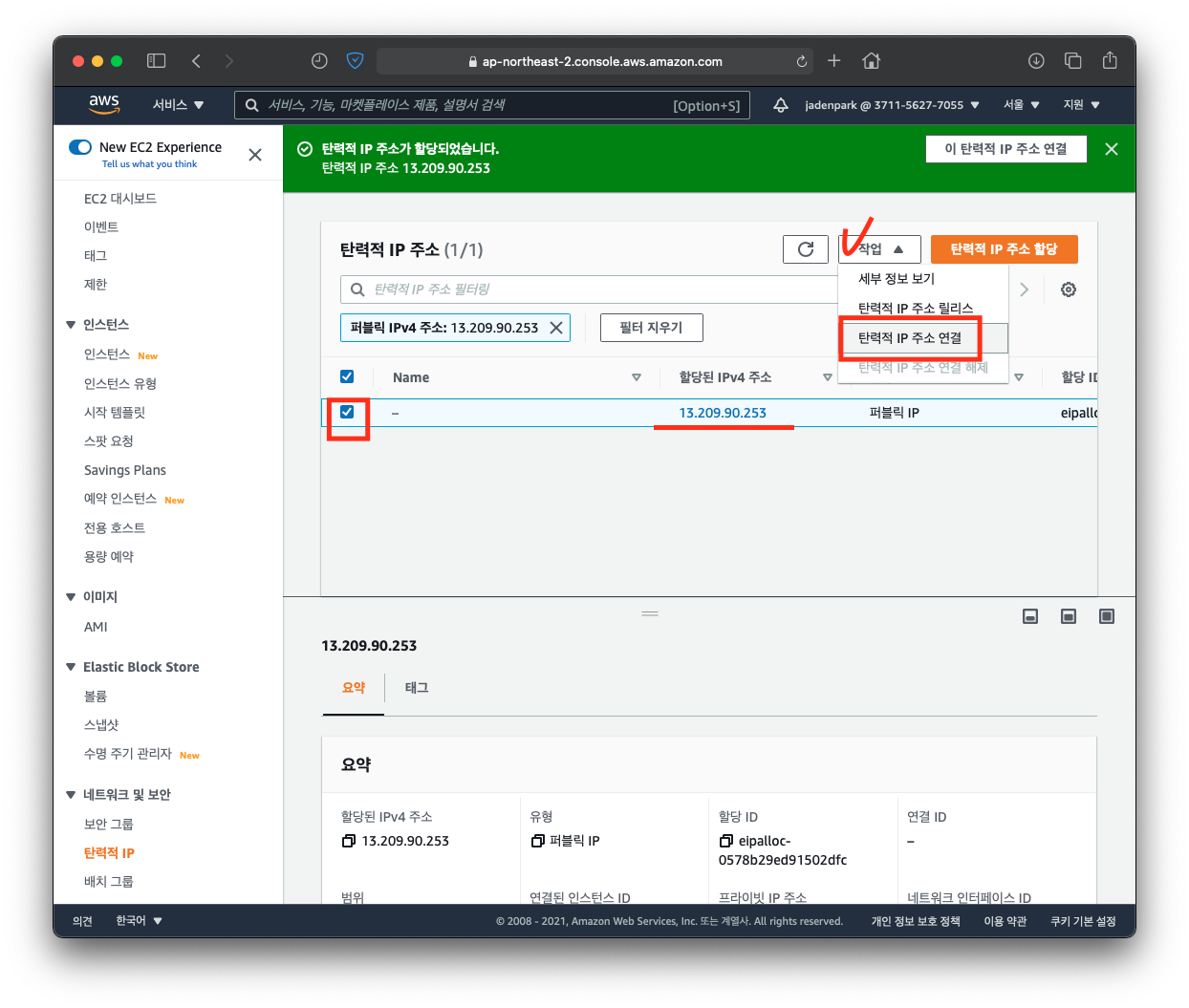Toggle the Safari sidebar icon
Screen dimensions: 1189x1008
pyautogui.click(x=156, y=61)
